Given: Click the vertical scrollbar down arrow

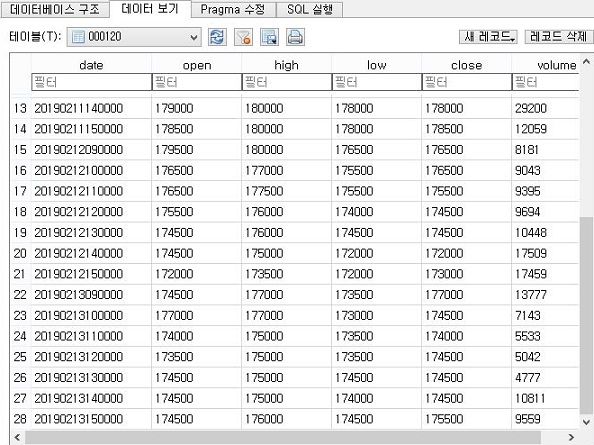Looking at the screenshot, I should click(x=586, y=422).
